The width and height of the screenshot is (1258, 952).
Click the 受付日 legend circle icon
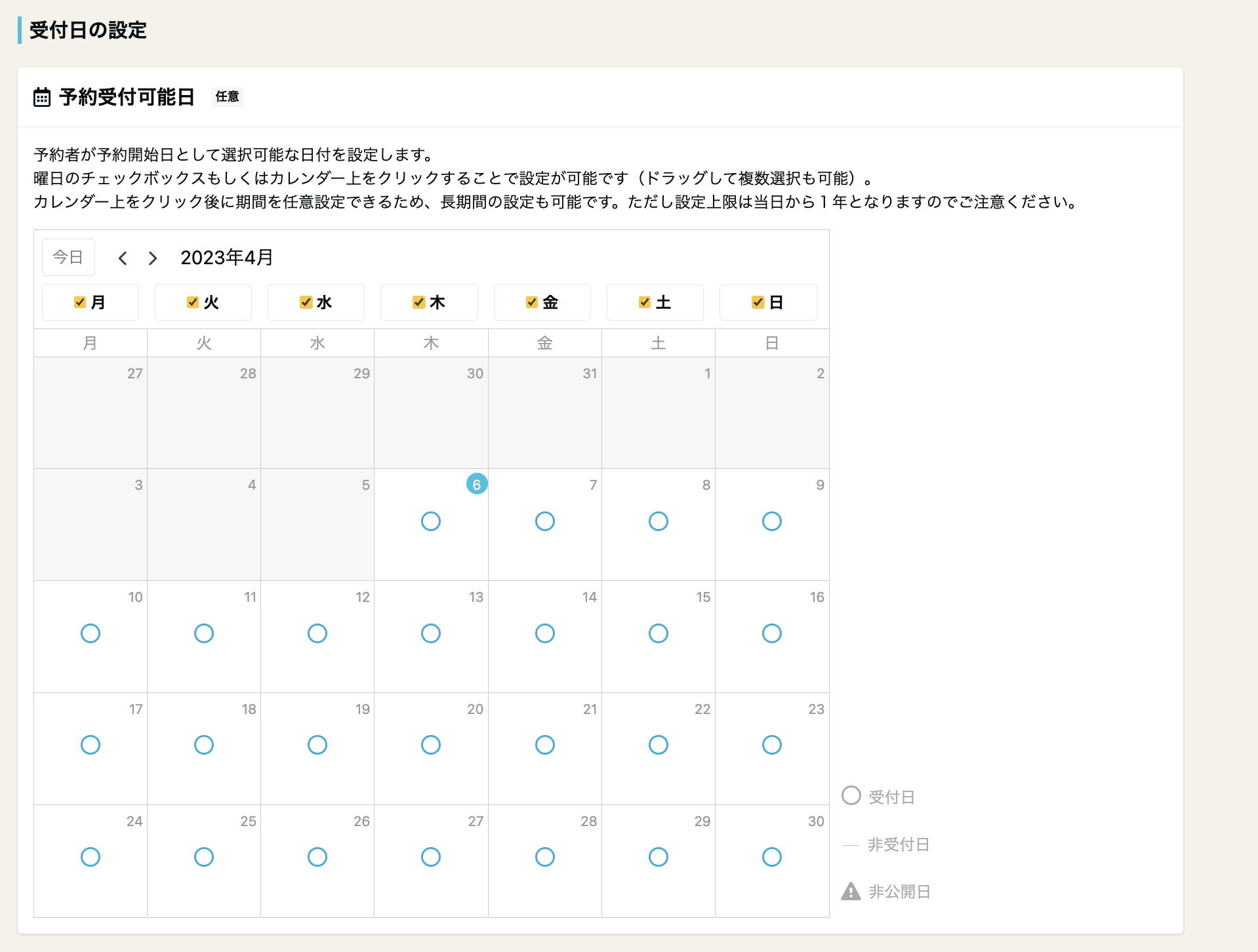point(851,796)
